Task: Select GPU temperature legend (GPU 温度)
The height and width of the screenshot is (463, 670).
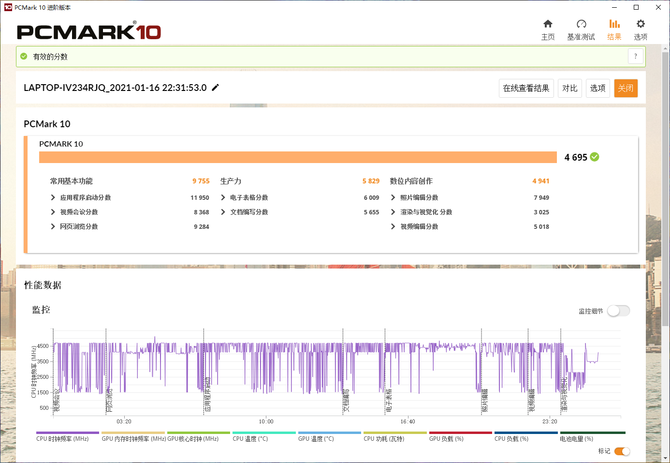Action: pyautogui.click(x=329, y=437)
